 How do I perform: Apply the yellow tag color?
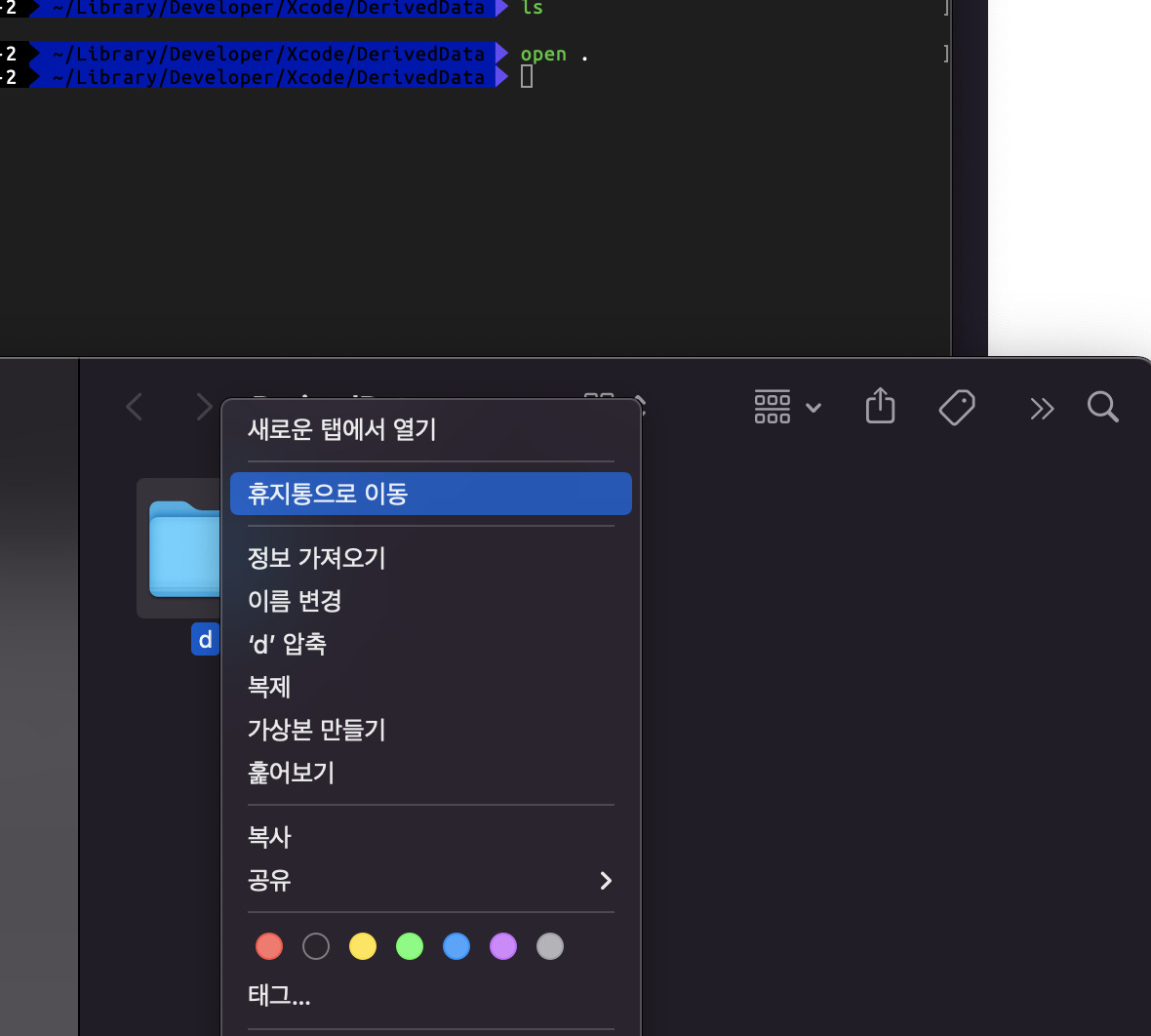(363, 946)
